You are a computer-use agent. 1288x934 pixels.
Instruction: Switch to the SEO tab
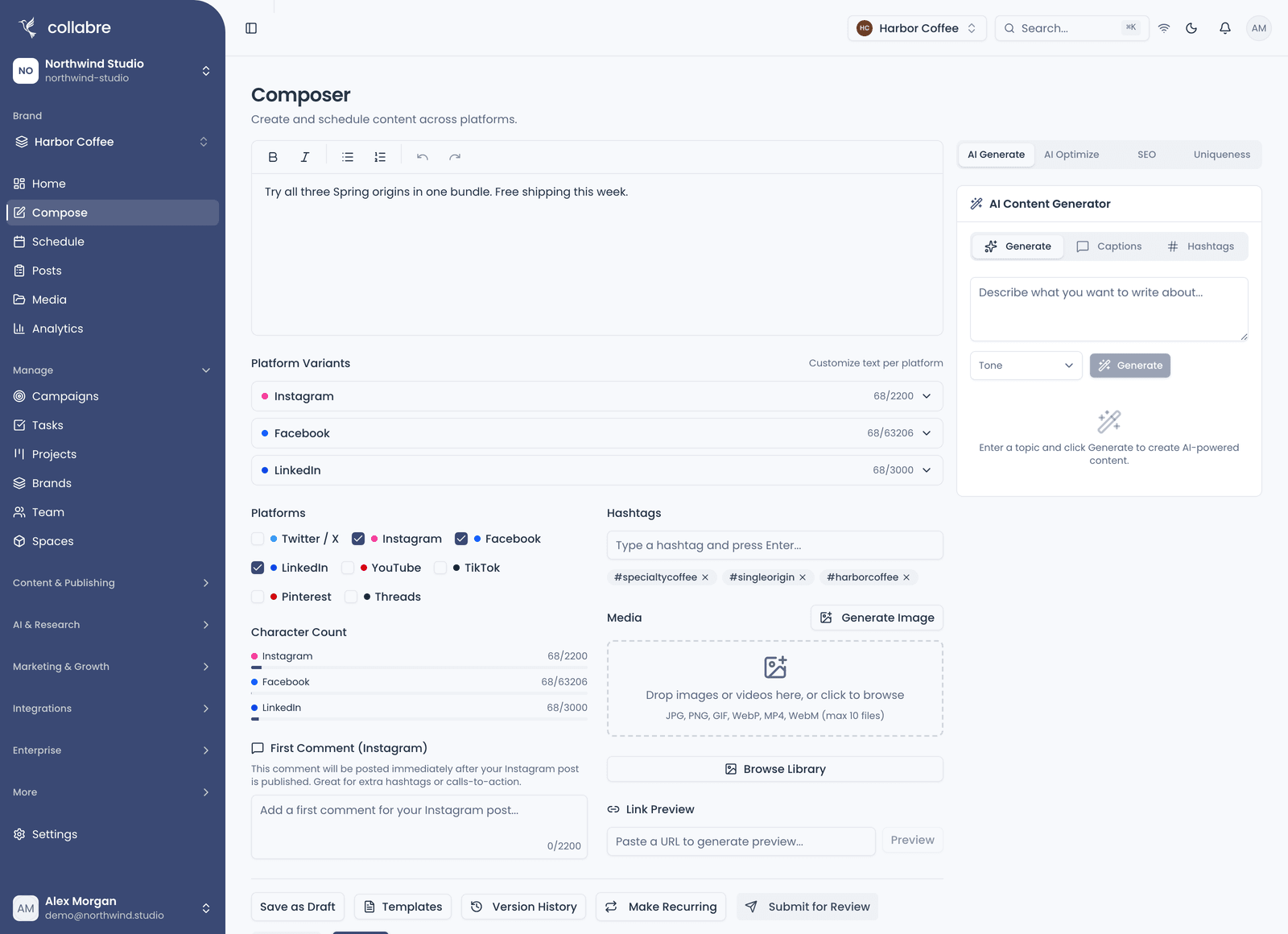(x=1146, y=155)
